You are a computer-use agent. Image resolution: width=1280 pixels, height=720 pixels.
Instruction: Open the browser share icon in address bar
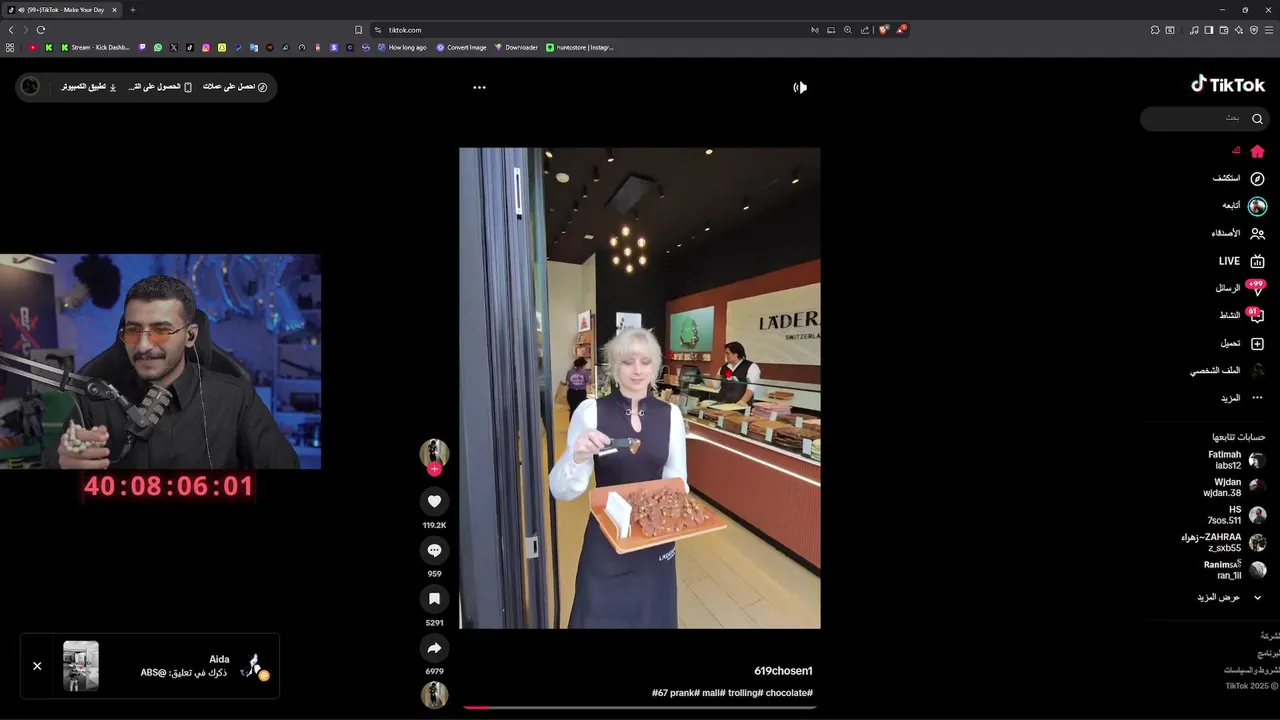point(865,30)
